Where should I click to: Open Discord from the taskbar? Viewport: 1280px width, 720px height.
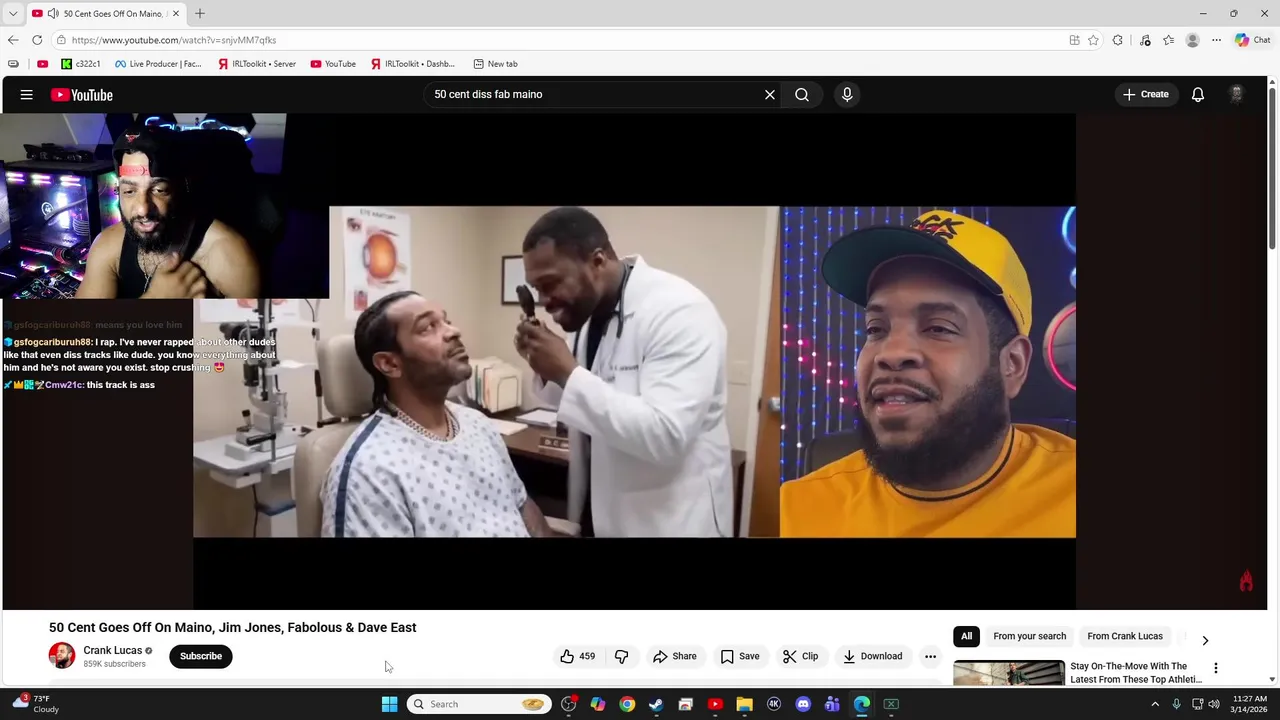[803, 704]
